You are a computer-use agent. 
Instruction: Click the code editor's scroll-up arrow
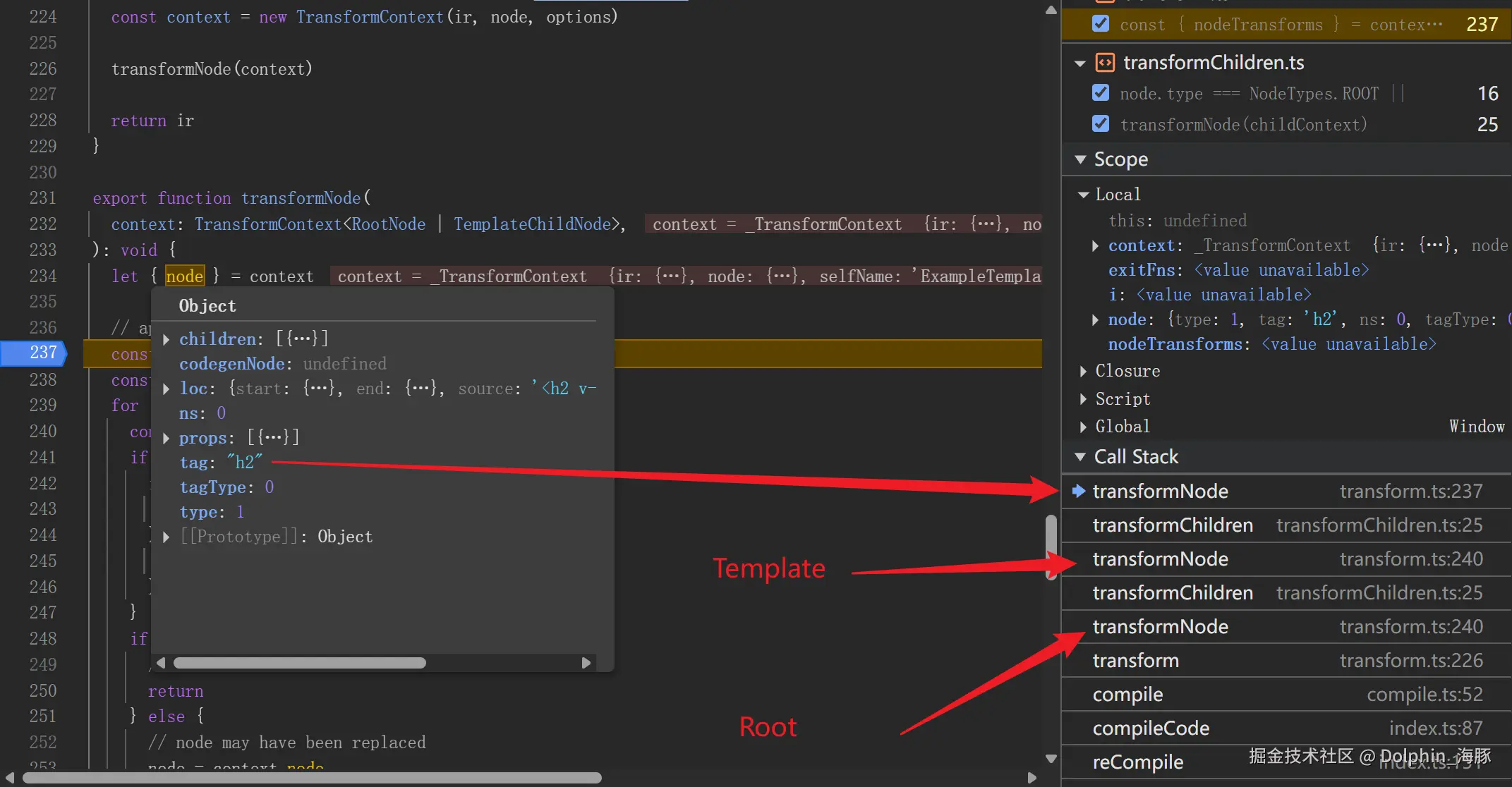(1051, 10)
